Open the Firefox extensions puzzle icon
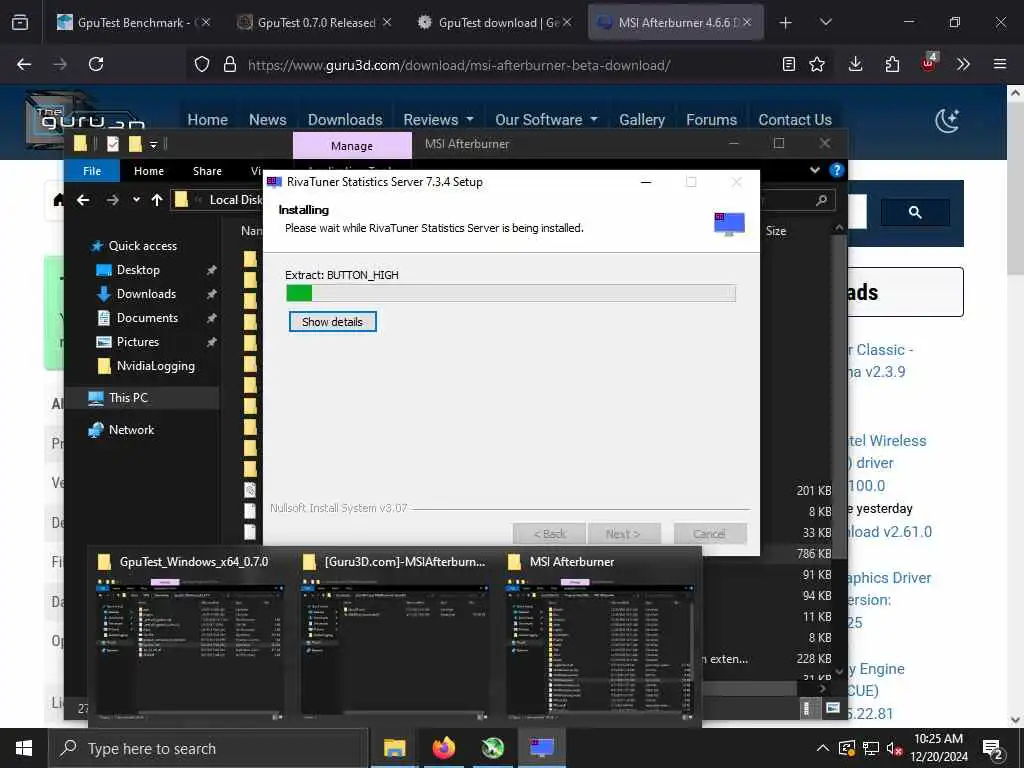The height and width of the screenshot is (768, 1024). [892, 64]
